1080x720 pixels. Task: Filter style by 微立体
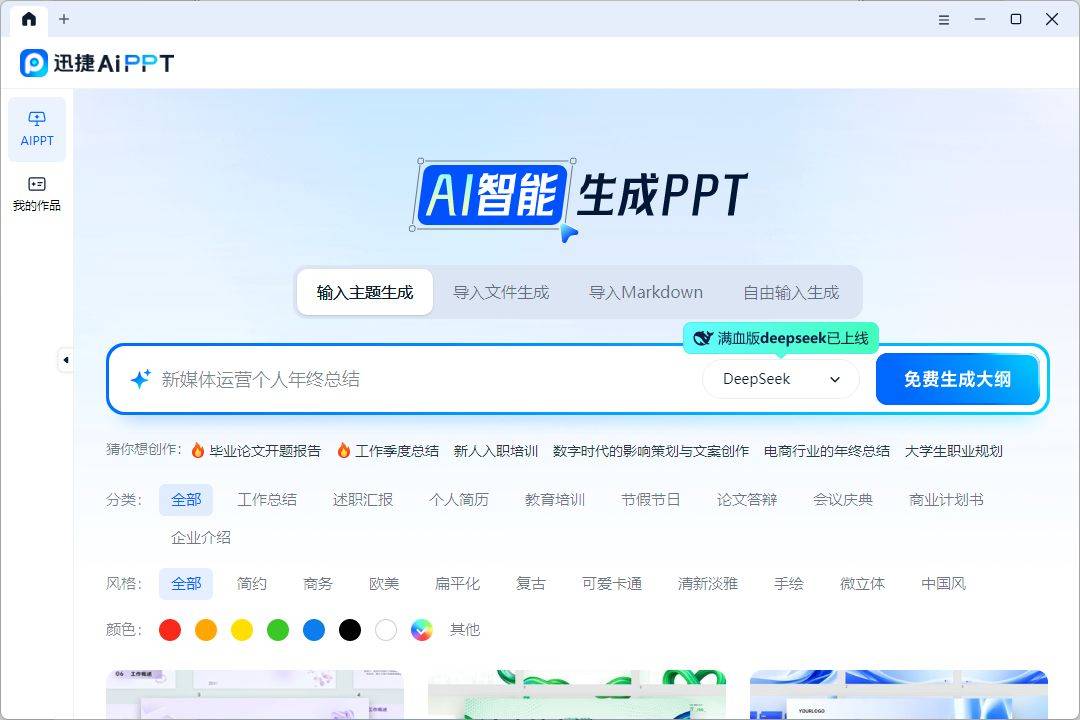[x=862, y=584]
